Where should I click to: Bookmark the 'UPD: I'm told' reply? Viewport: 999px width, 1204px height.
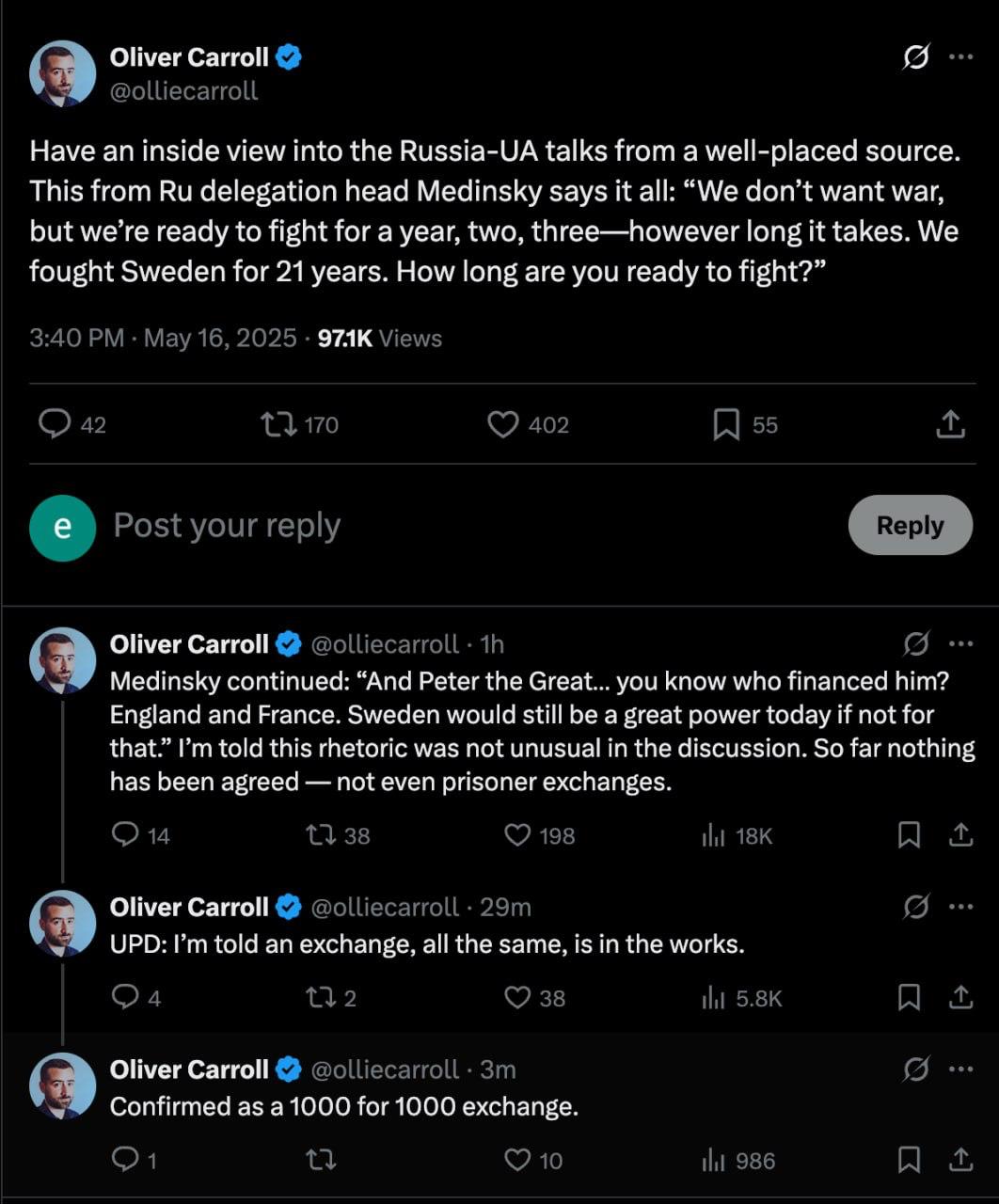909,998
